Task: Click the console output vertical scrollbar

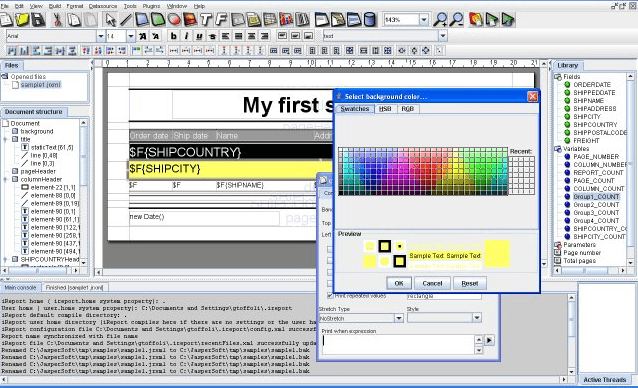Action: 571,335
